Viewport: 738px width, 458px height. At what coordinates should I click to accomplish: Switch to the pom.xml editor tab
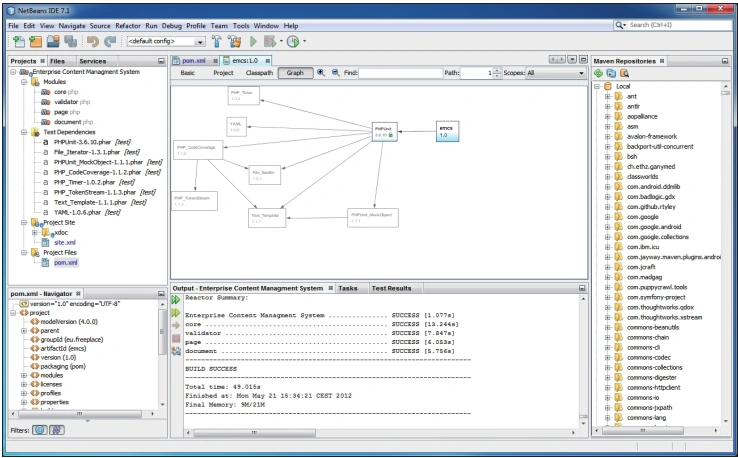tap(194, 61)
